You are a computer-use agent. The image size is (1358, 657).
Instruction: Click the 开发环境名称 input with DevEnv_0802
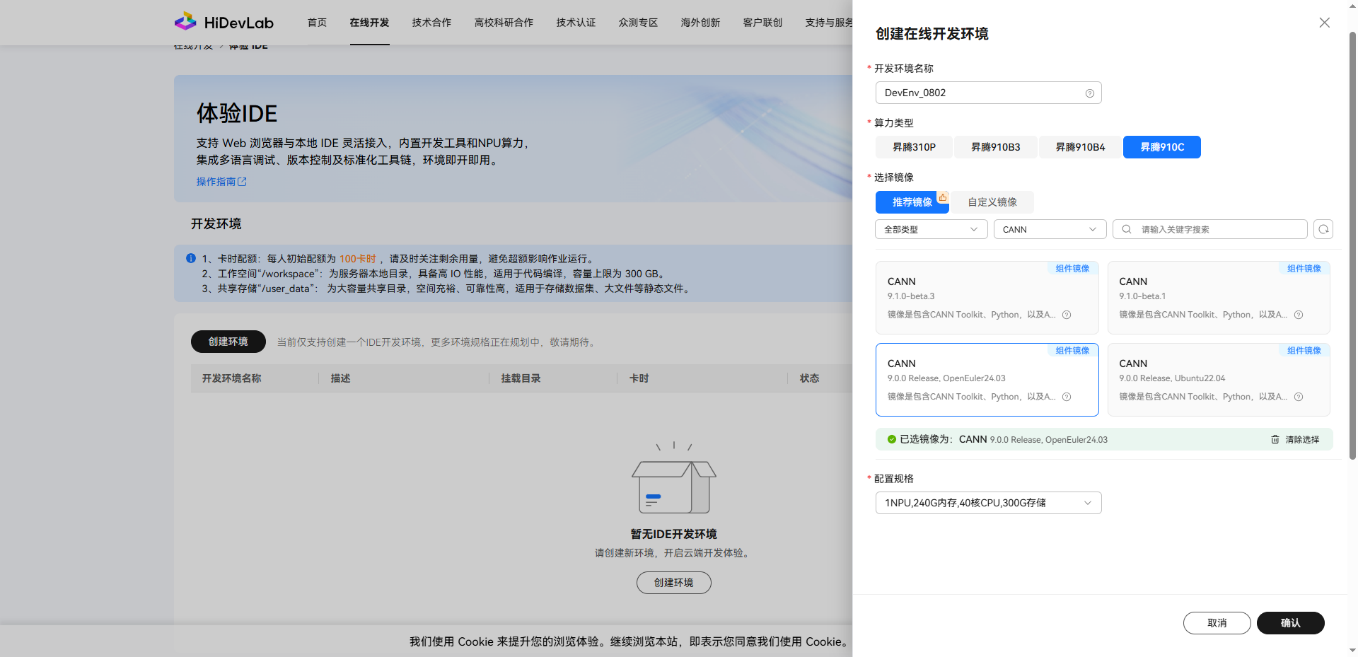[x=988, y=93]
